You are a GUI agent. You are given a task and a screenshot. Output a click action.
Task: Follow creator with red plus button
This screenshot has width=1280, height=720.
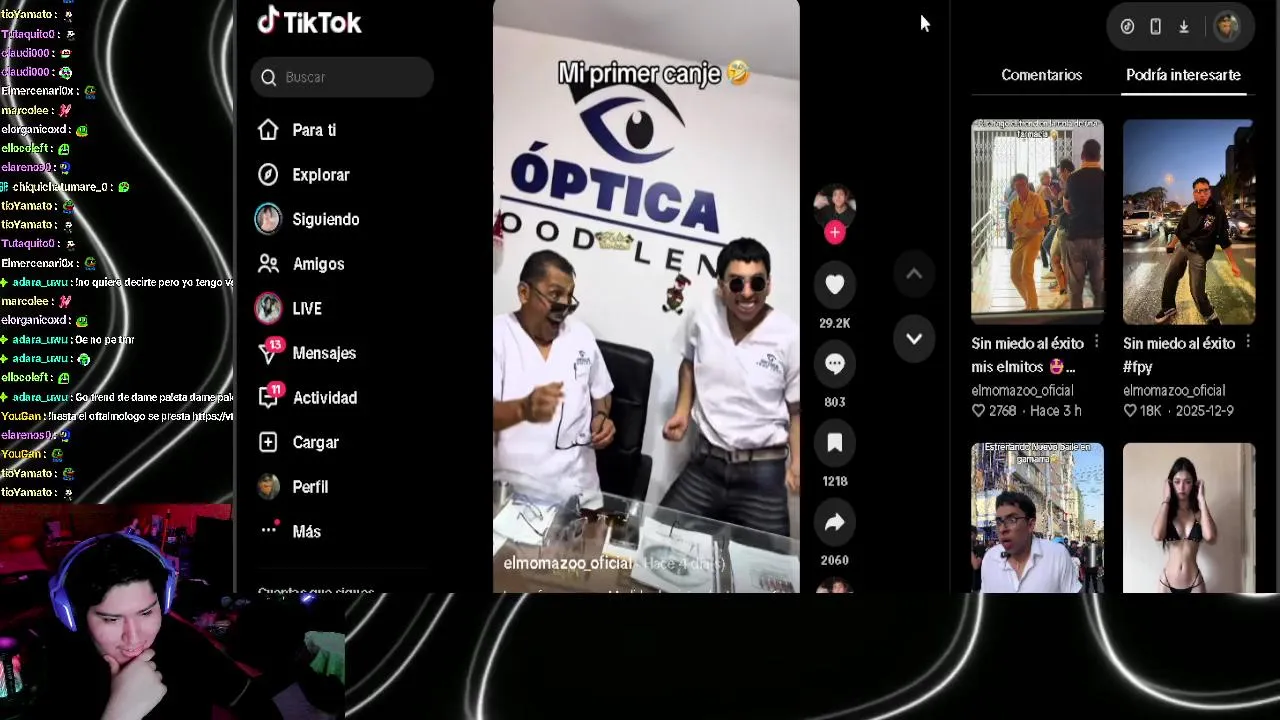click(835, 232)
